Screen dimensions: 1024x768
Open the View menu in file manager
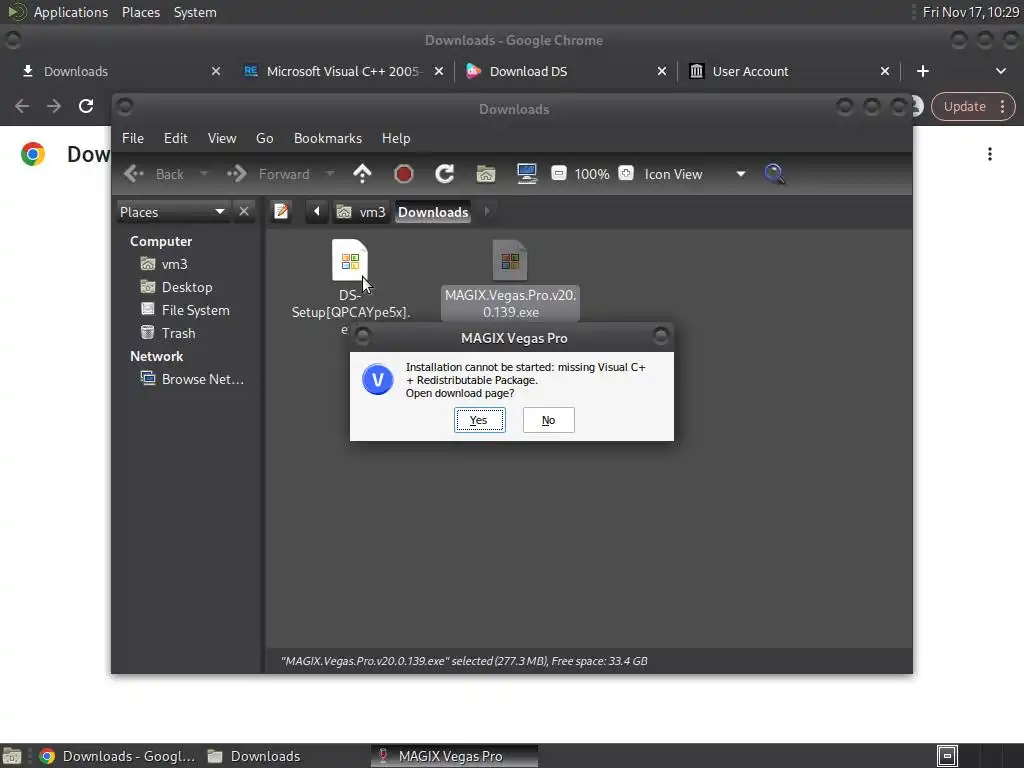[x=222, y=138]
